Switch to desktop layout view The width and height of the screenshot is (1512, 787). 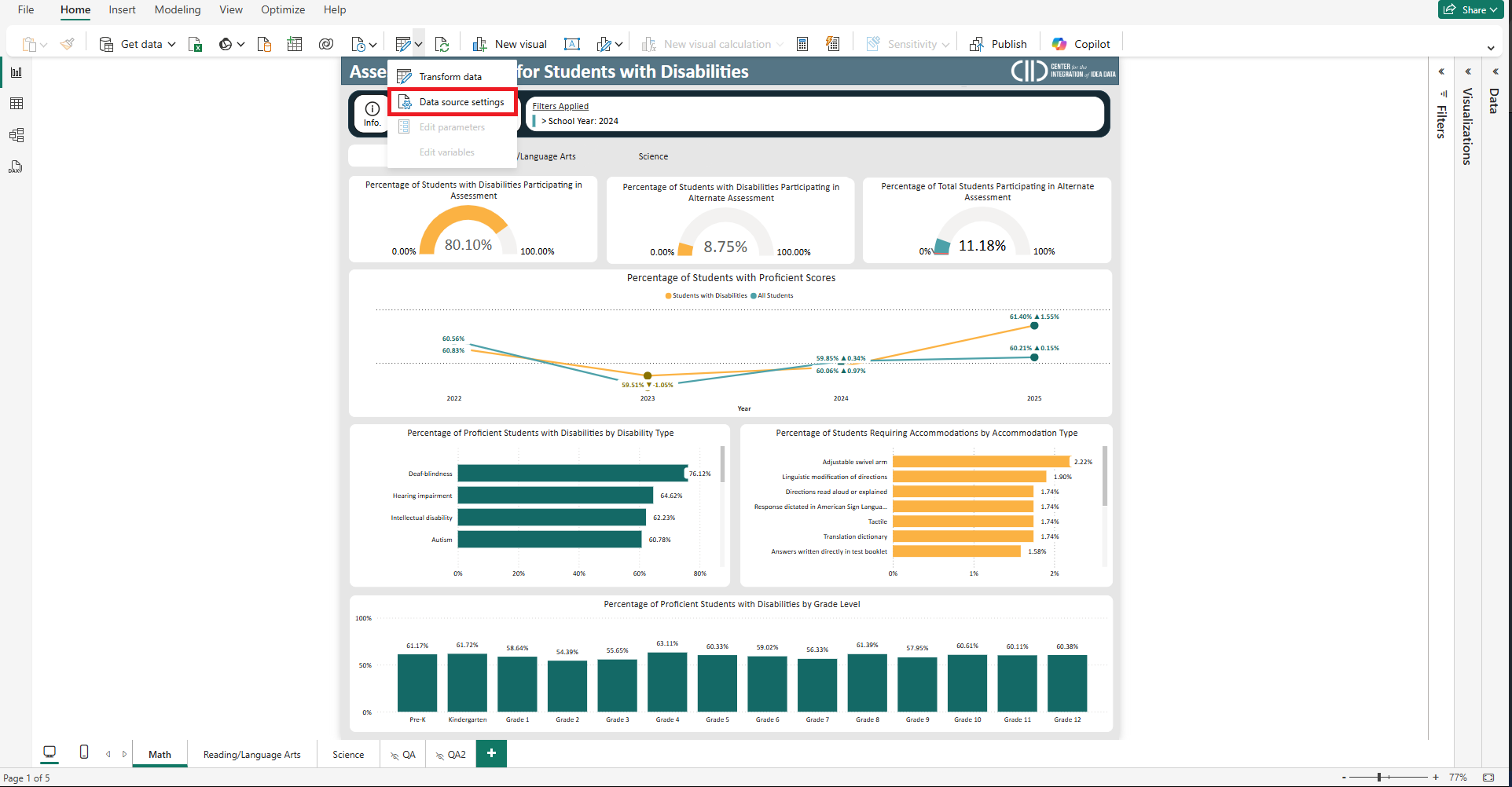tap(50, 752)
